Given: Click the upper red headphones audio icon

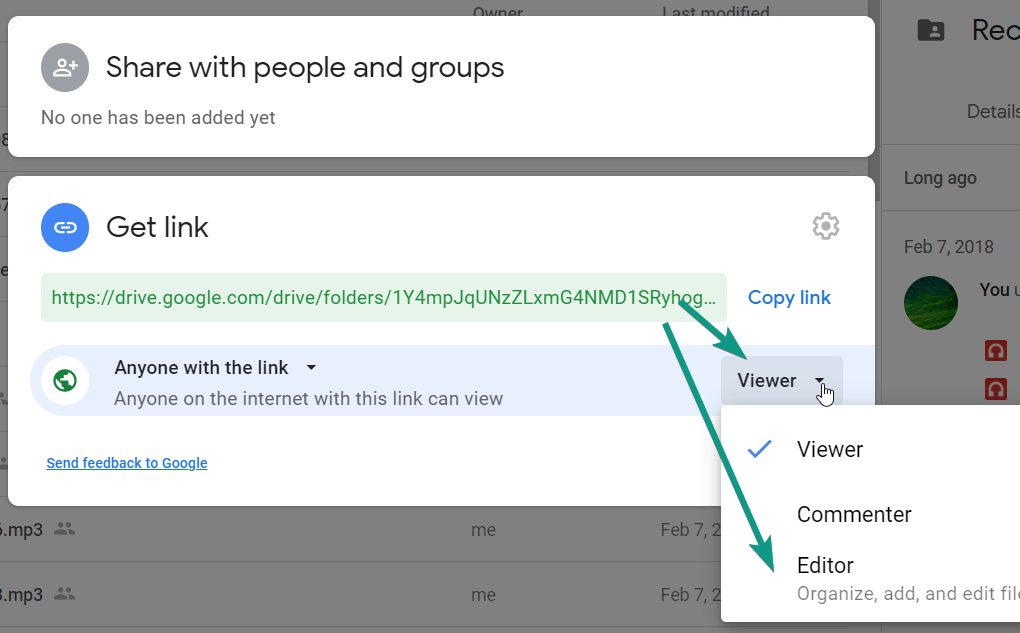Looking at the screenshot, I should (x=995, y=351).
